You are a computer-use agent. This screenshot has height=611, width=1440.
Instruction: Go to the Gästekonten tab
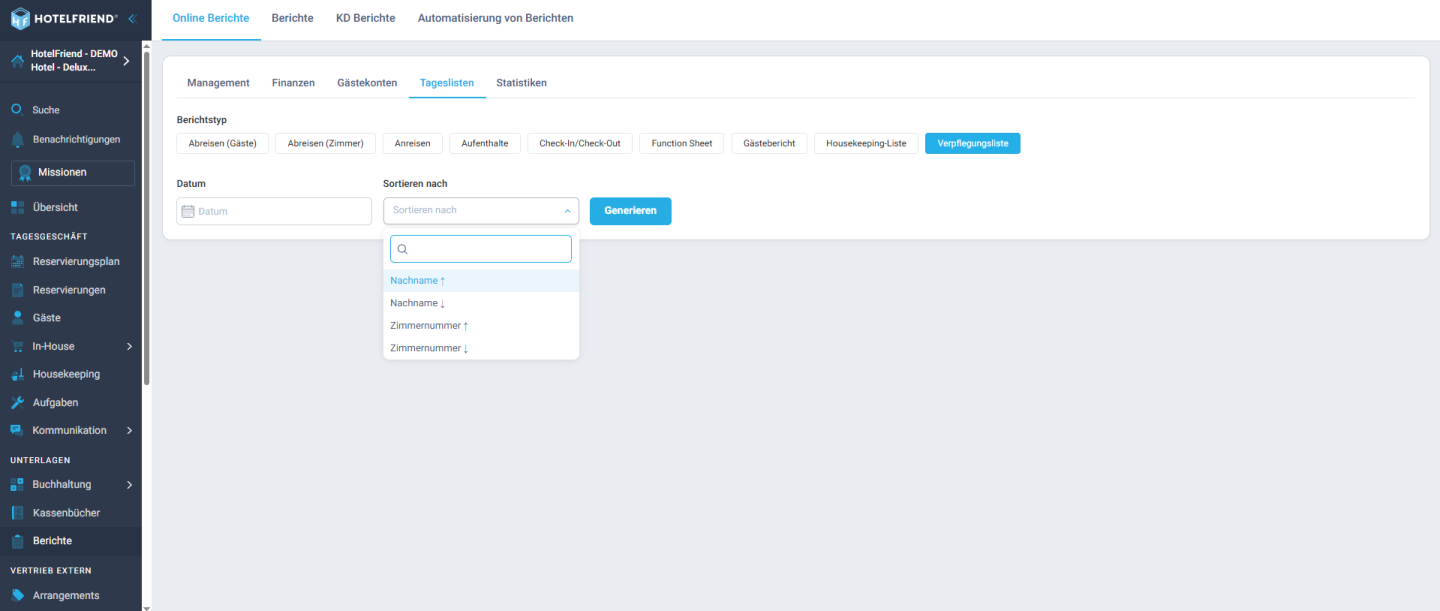(x=367, y=82)
